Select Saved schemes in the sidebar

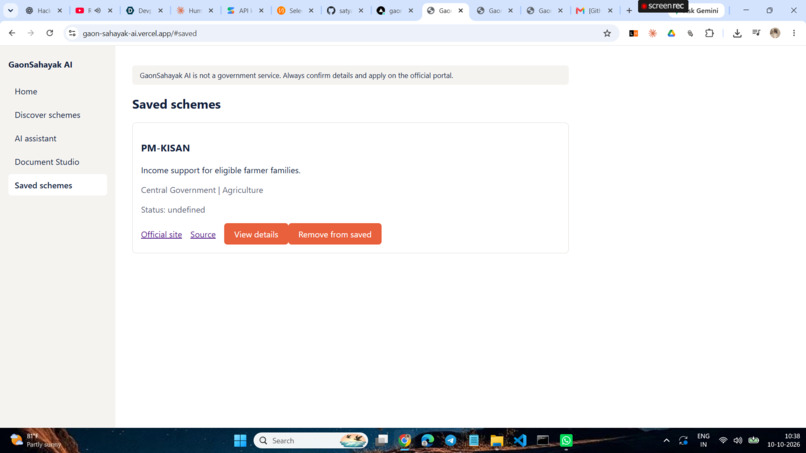[x=57, y=185]
